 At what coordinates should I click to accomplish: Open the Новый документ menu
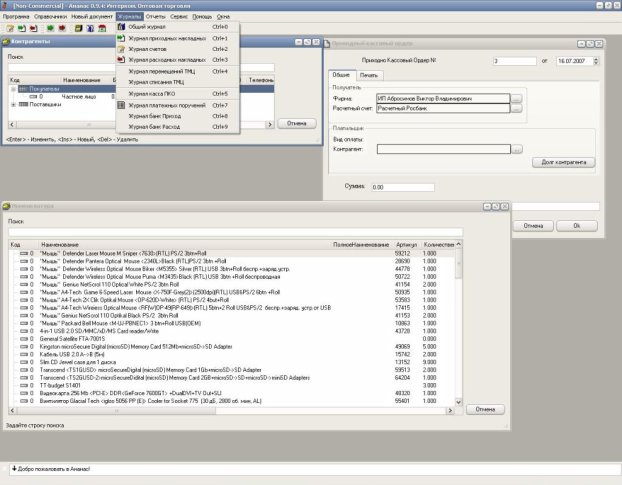point(92,17)
